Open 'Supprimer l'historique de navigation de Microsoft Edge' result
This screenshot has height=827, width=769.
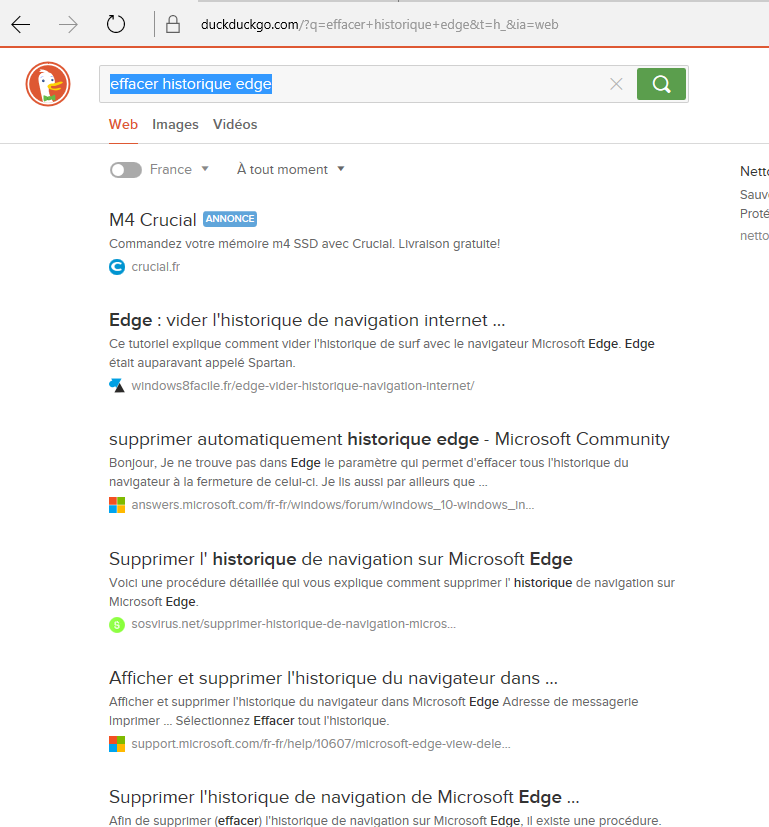coord(344,797)
